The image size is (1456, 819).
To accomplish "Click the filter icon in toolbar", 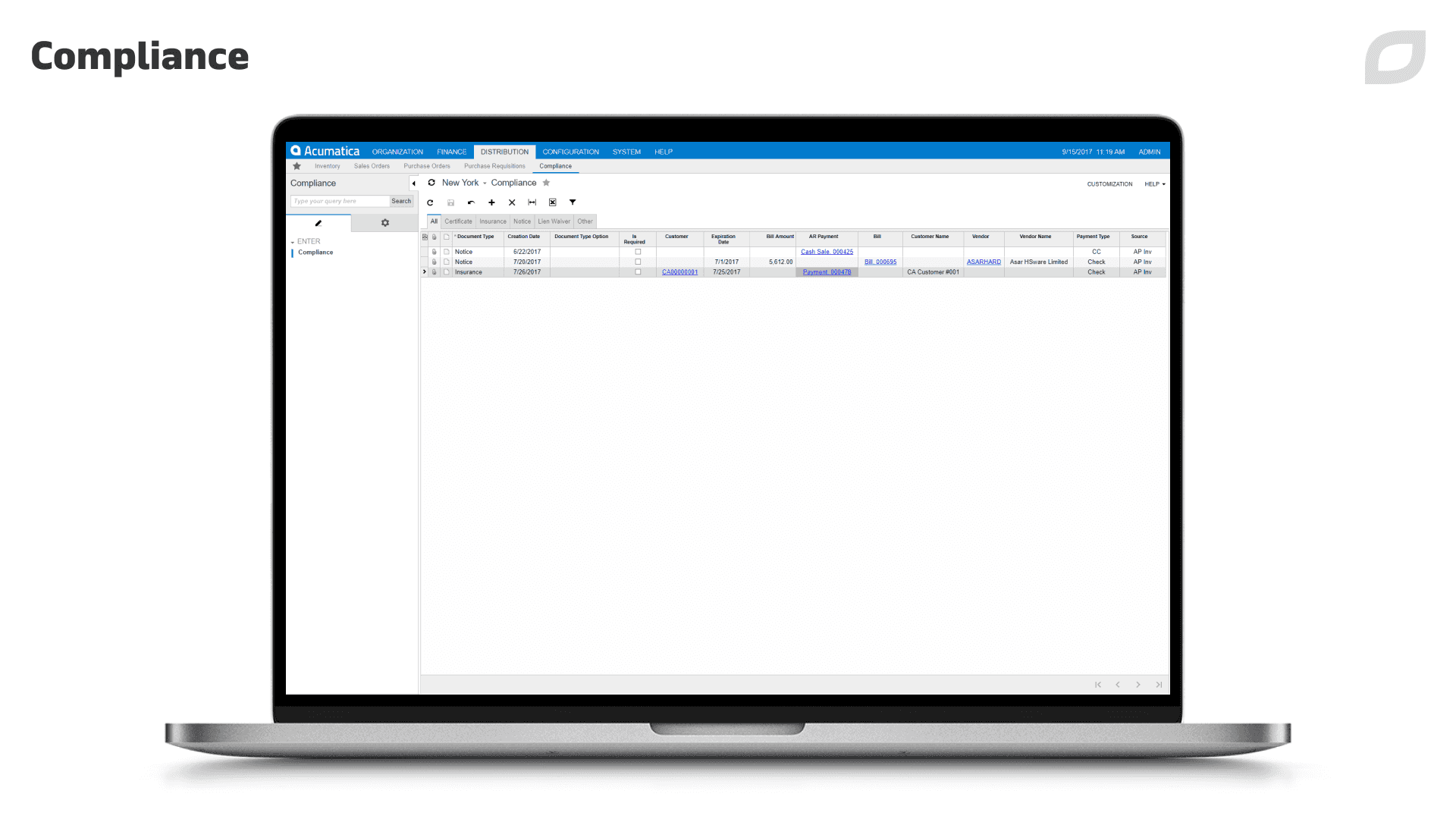I will click(x=573, y=202).
